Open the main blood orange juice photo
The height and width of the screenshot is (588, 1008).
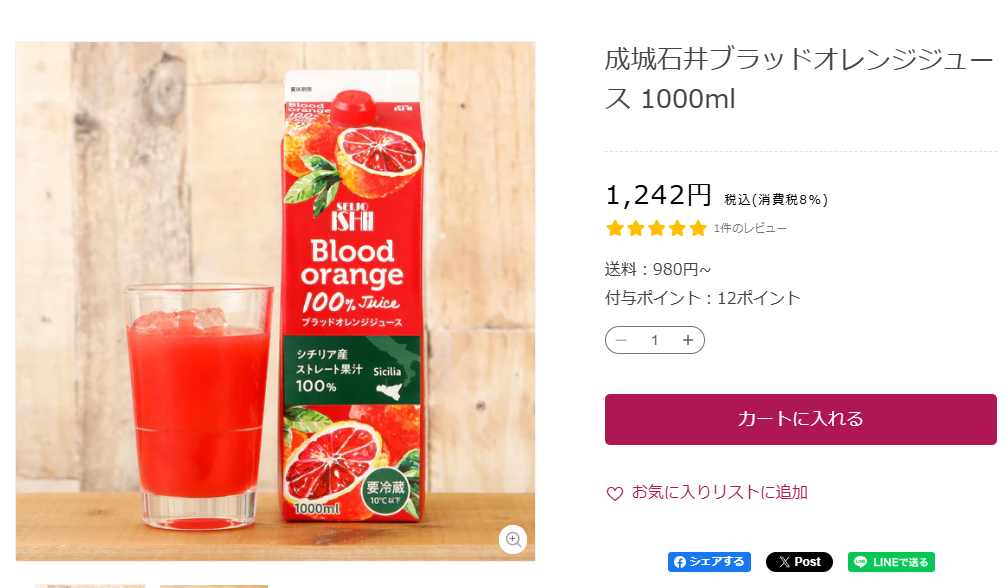[275, 300]
